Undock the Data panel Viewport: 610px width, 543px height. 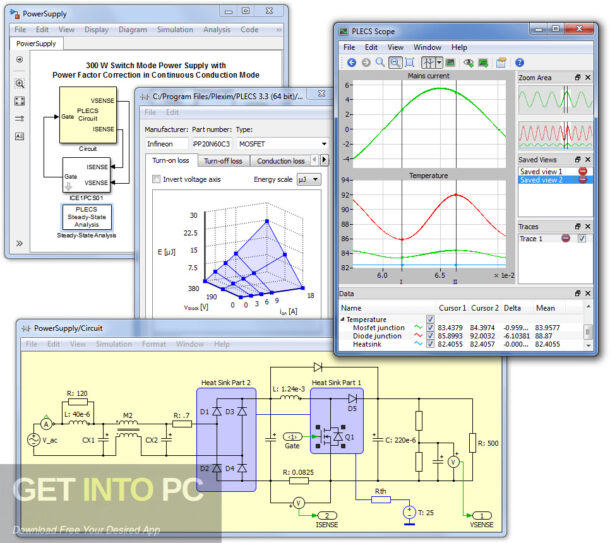(x=578, y=293)
